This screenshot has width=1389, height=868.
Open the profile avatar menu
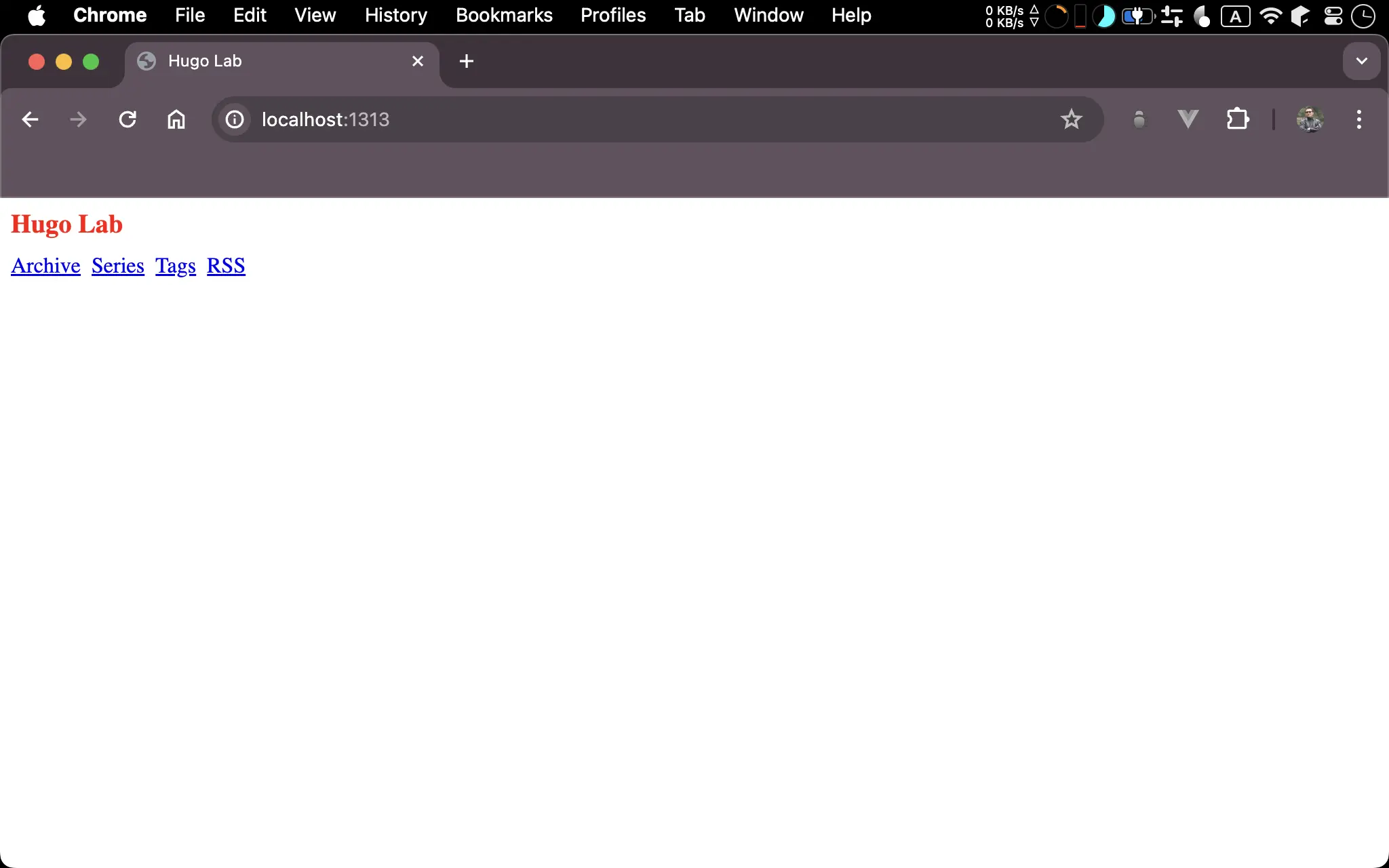pyautogui.click(x=1310, y=120)
